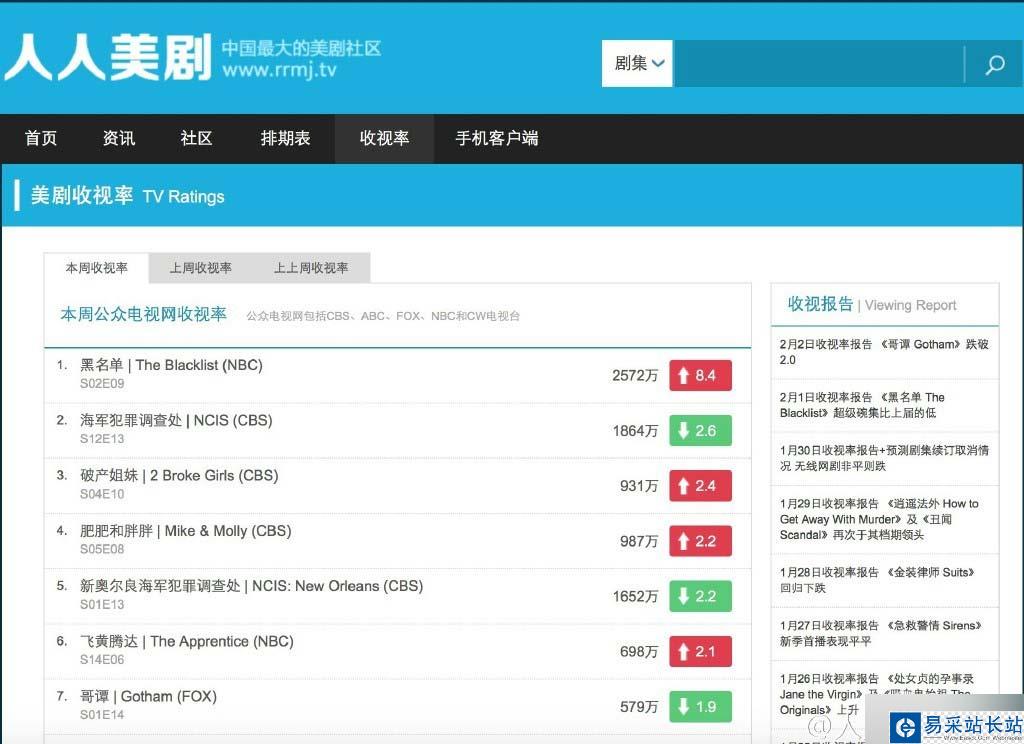This screenshot has height=744, width=1024.
Task: Open 破产姐妹 2 Broke Girls entry
Action: pos(179,476)
